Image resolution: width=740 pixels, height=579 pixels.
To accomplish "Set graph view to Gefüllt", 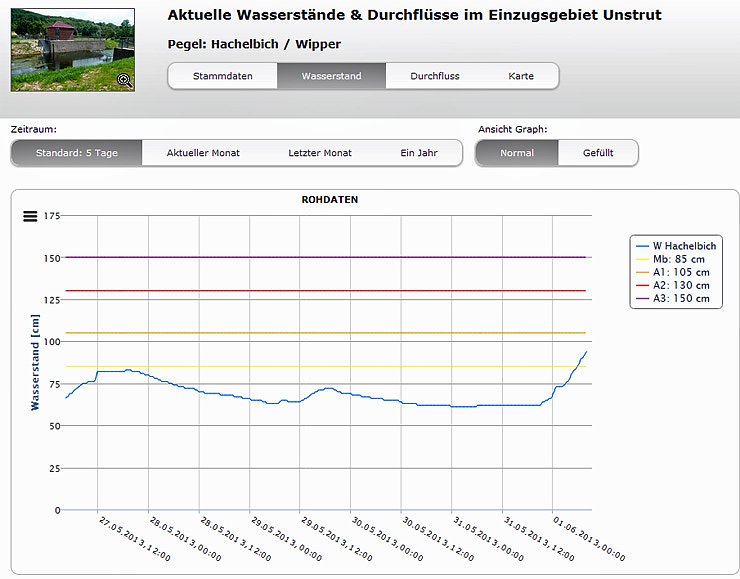I will click(598, 153).
